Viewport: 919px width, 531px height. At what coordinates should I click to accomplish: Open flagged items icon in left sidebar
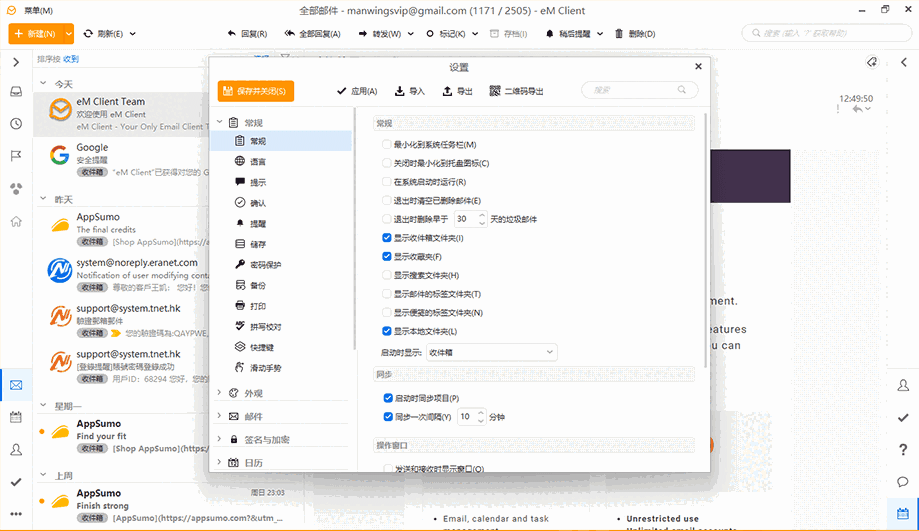[x=16, y=155]
